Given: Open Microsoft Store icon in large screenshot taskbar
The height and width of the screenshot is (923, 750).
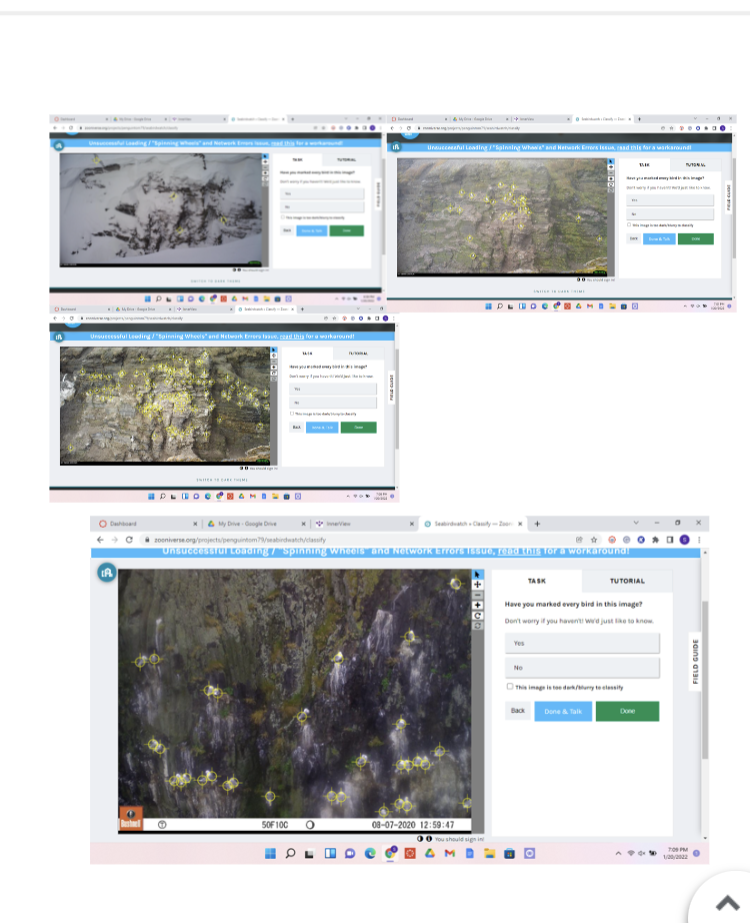Looking at the screenshot, I should 509,854.
